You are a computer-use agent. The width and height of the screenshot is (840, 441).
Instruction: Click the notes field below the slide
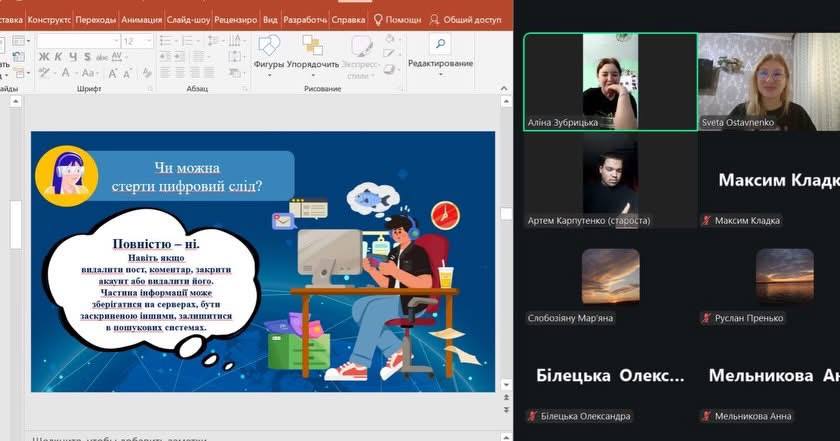(250, 437)
